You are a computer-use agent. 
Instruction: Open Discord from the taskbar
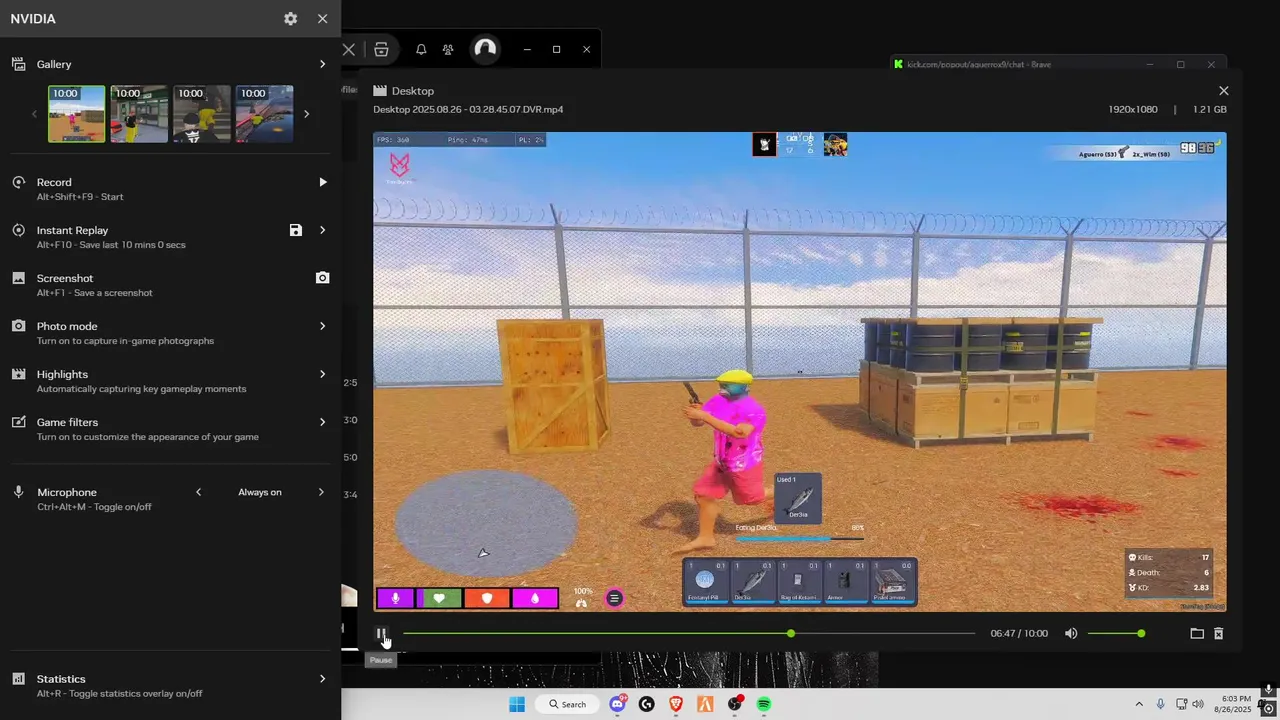618,704
